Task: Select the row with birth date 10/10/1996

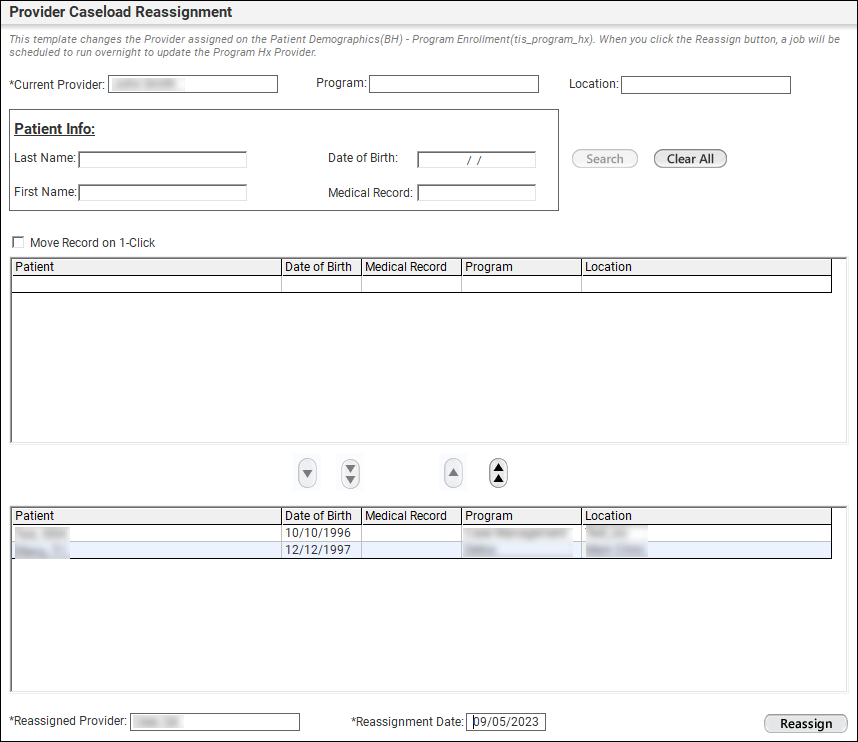Action: click(421, 533)
